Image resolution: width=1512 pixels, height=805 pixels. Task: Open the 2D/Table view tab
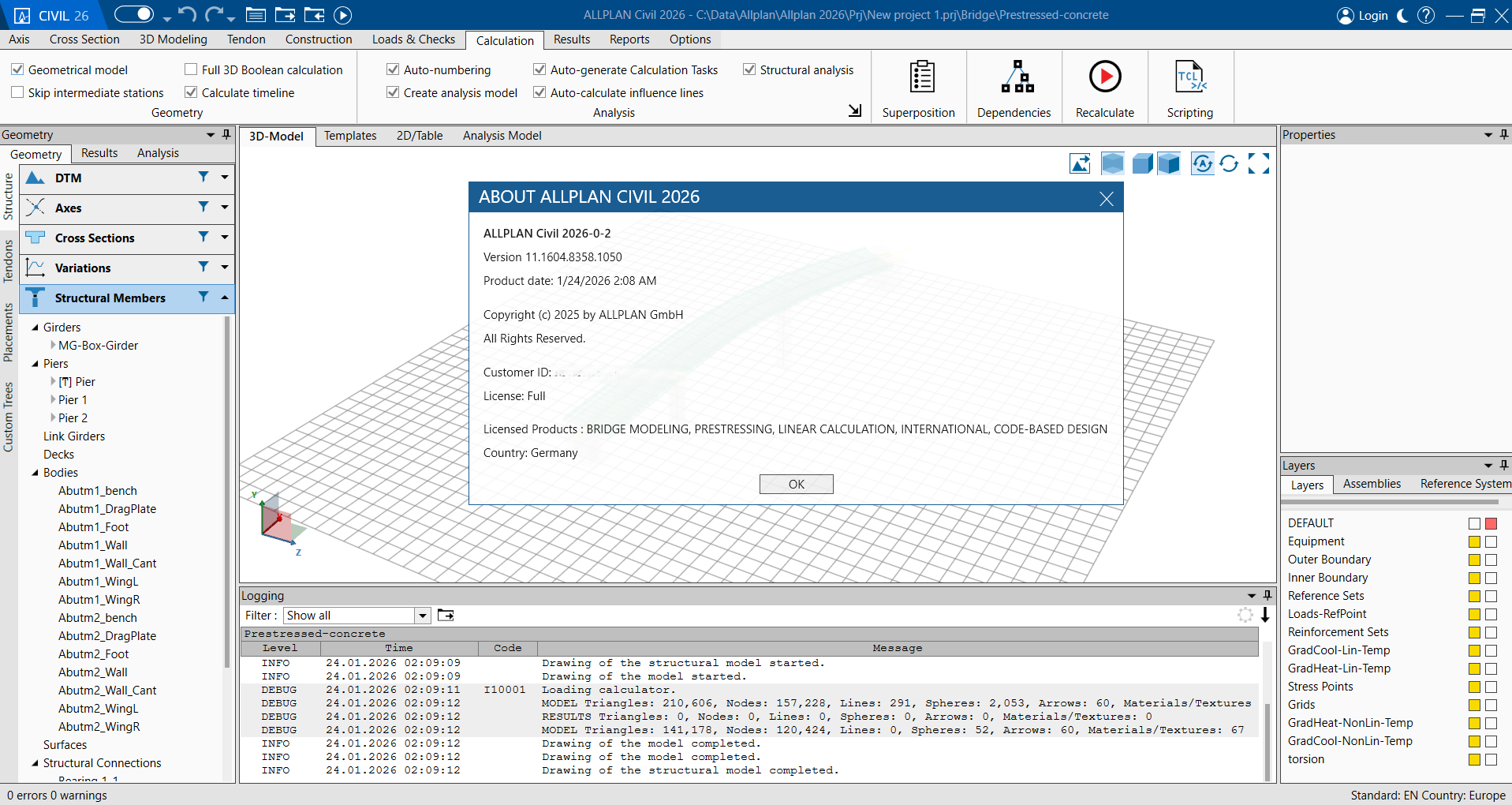pyautogui.click(x=420, y=136)
